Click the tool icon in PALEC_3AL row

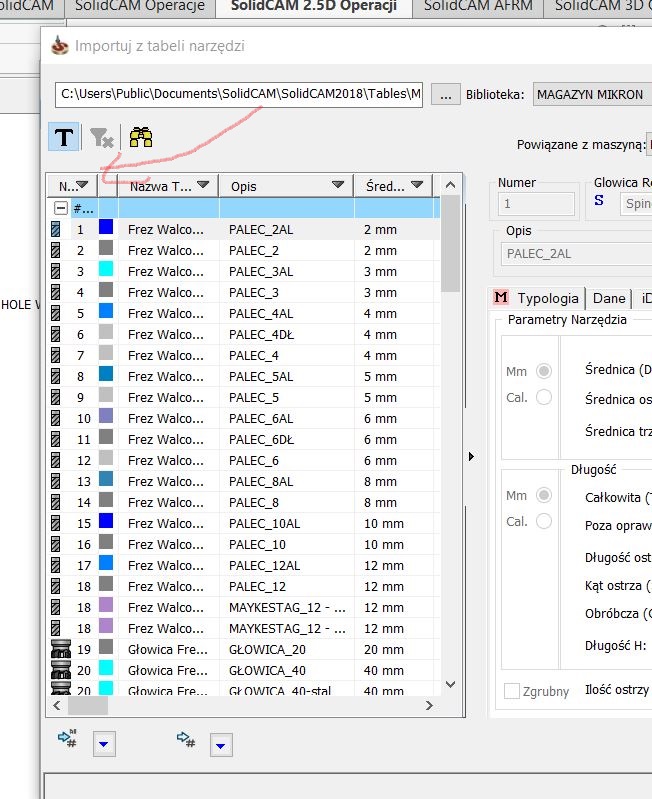(56, 271)
